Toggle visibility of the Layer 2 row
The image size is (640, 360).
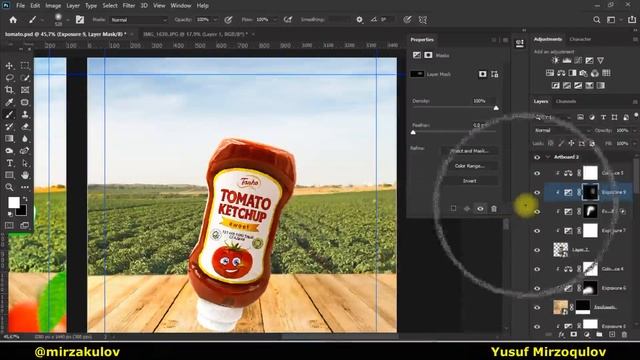[x=537, y=250]
